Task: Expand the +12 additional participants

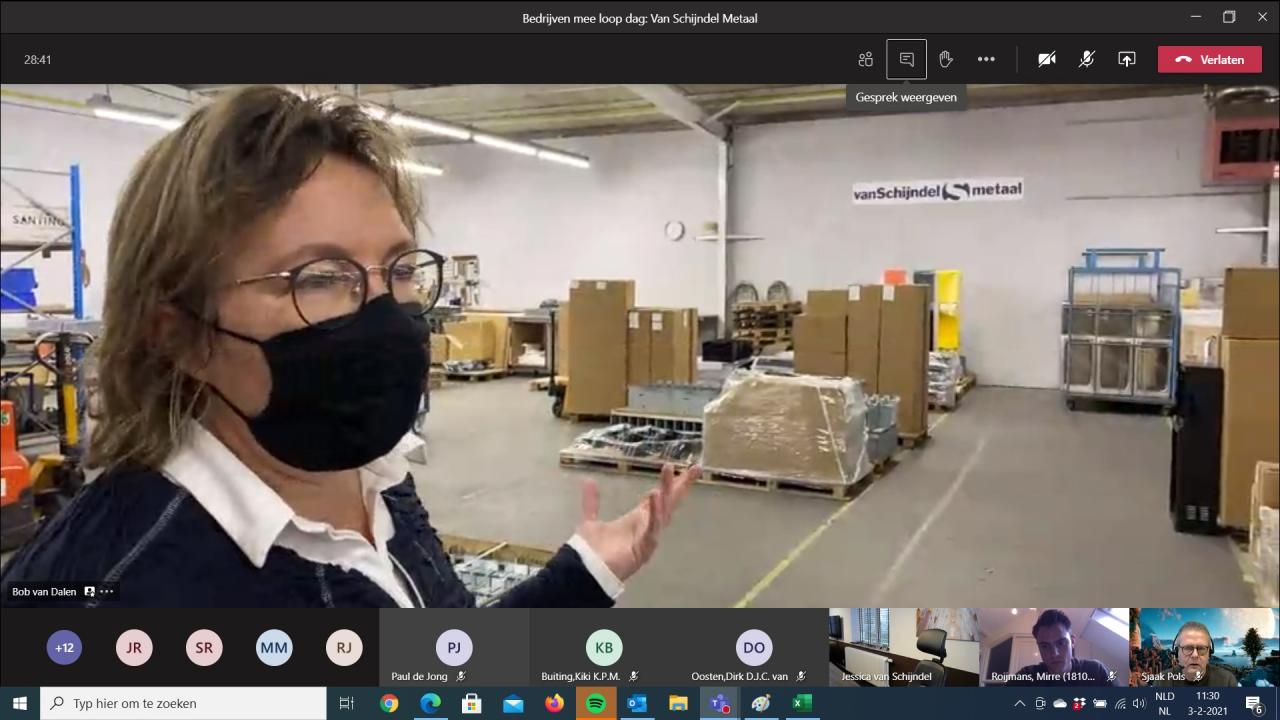Action: 64,648
